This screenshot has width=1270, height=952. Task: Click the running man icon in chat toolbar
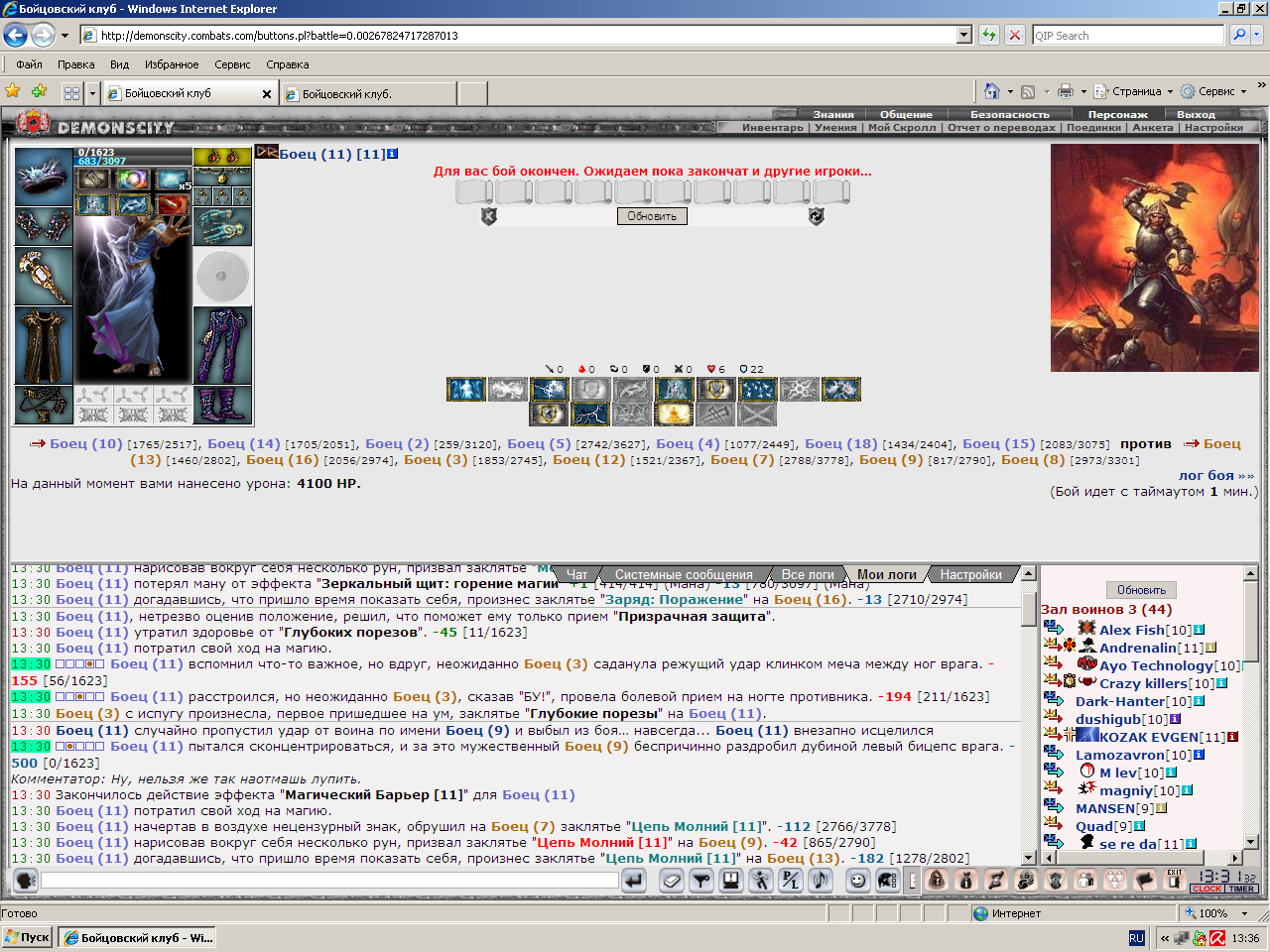761,880
